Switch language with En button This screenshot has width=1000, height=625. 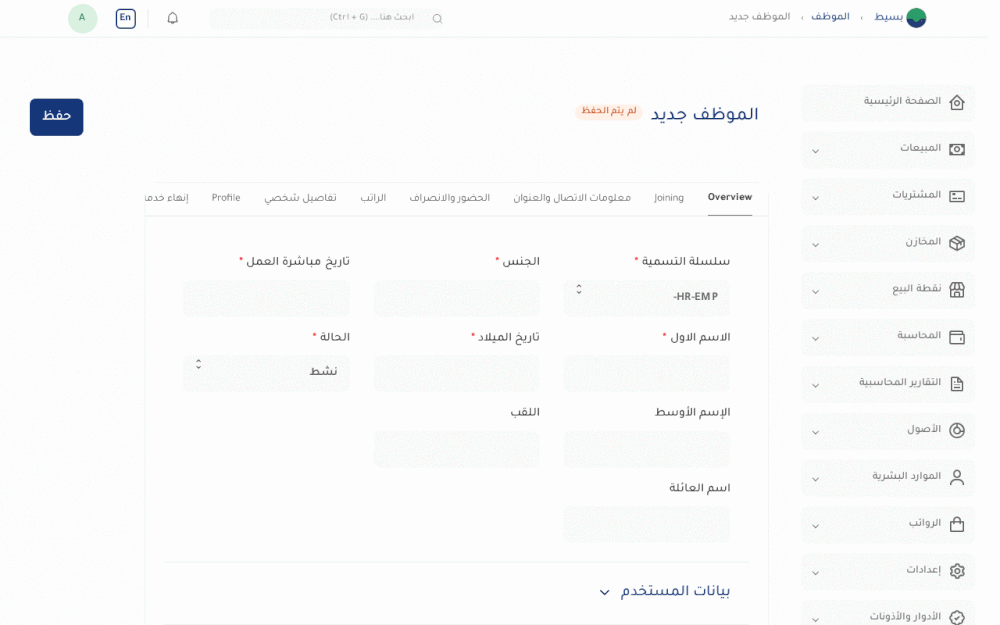tap(126, 18)
